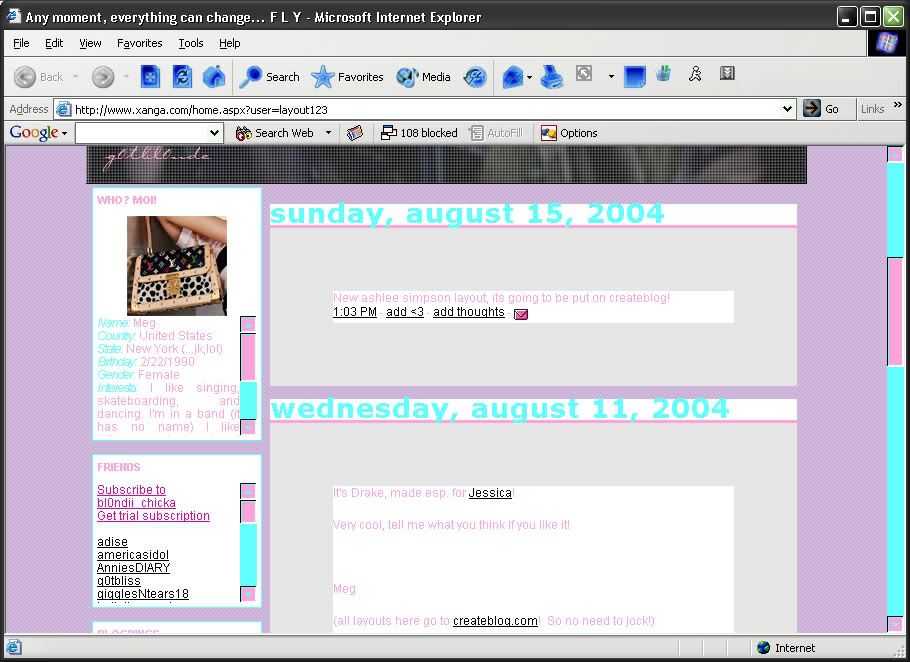Open the Search Web dropdown arrow
This screenshot has height=662, width=910.
(328, 133)
